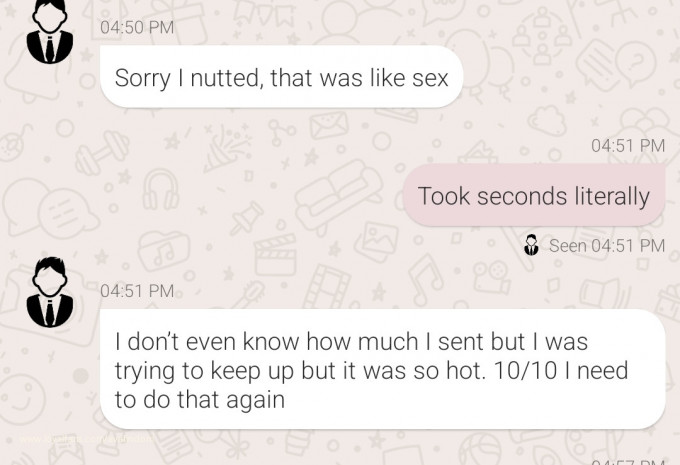
Task: Click the 04:51 PM timestamp above the sent message
Action: coord(627,146)
